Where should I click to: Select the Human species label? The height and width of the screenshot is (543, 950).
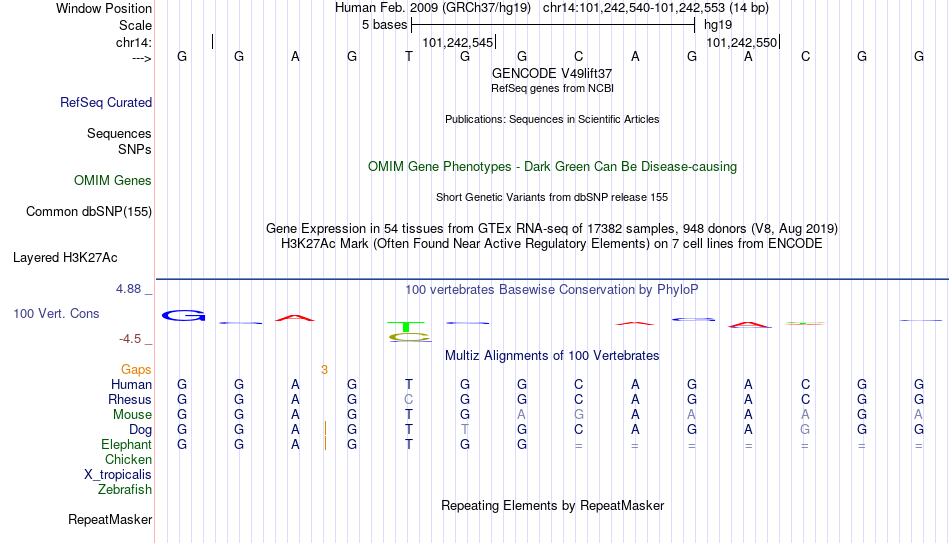pos(131,384)
